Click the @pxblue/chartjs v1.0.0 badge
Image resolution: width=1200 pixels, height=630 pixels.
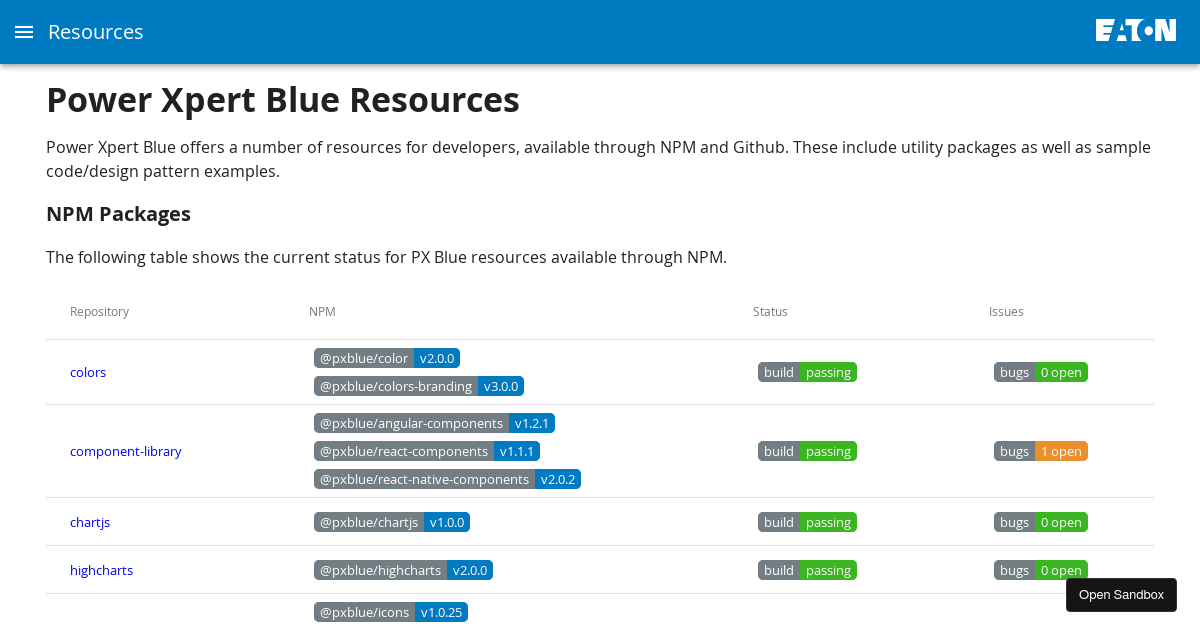pos(392,522)
